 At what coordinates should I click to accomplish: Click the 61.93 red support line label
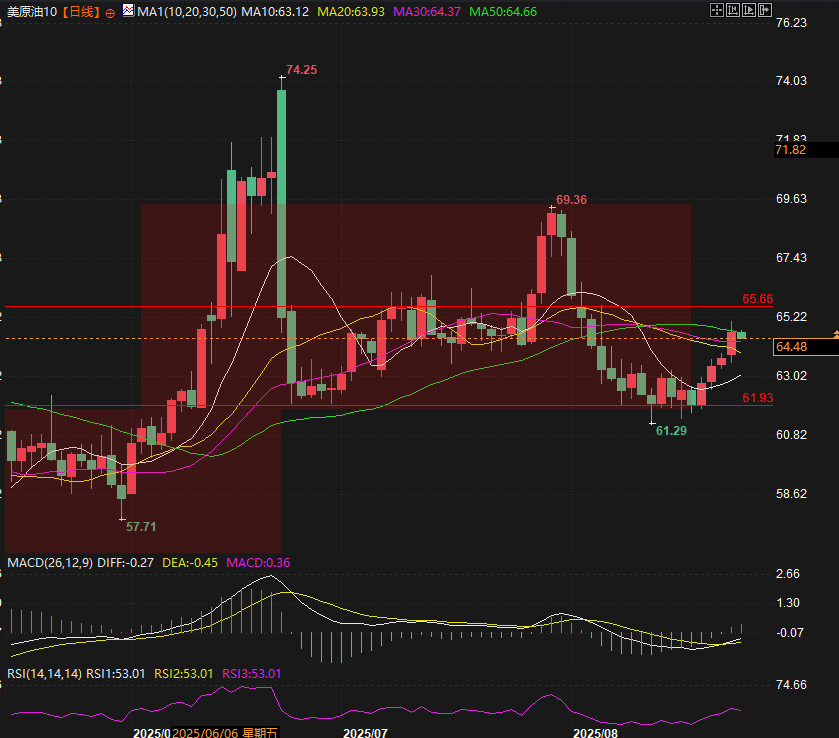tap(758, 398)
